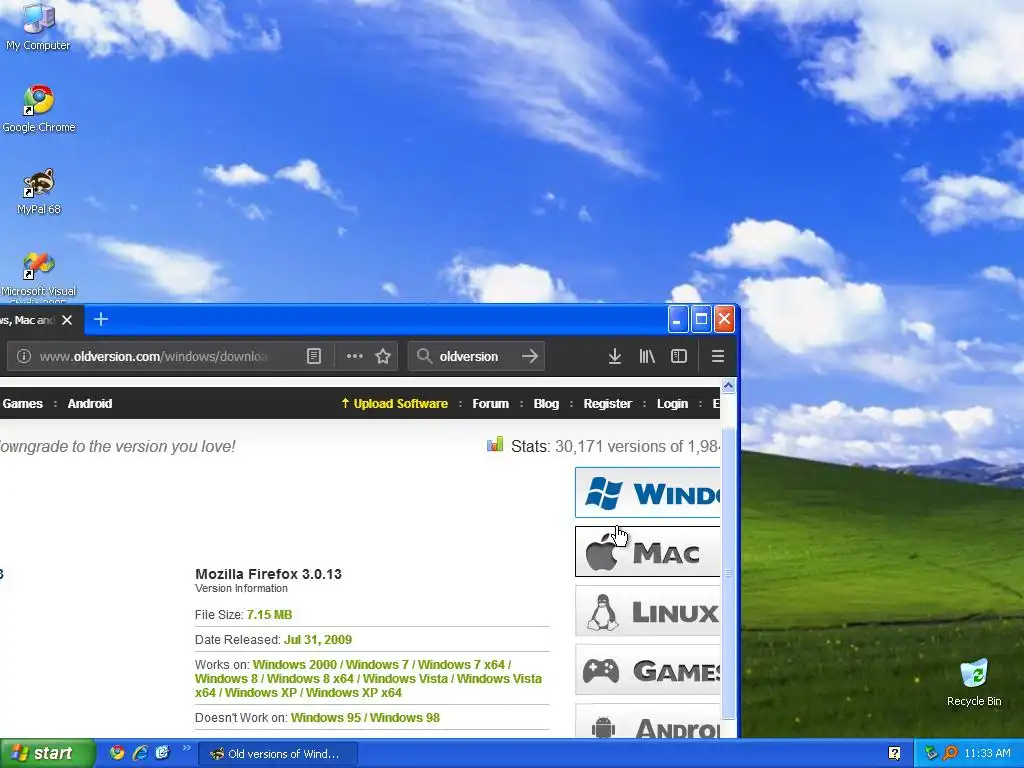Launch Chrome from Quick Launch
This screenshot has height=768, width=1024.
click(117, 753)
